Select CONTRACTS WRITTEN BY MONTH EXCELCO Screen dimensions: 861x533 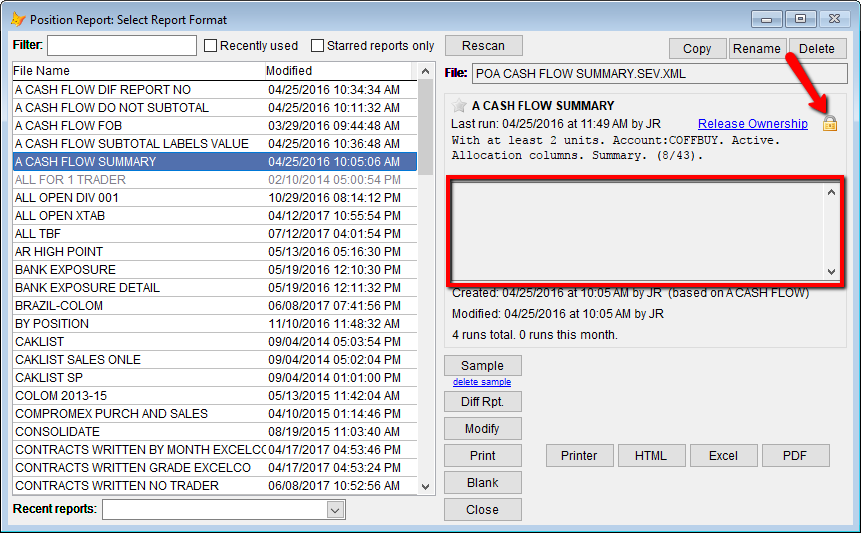tap(215, 450)
